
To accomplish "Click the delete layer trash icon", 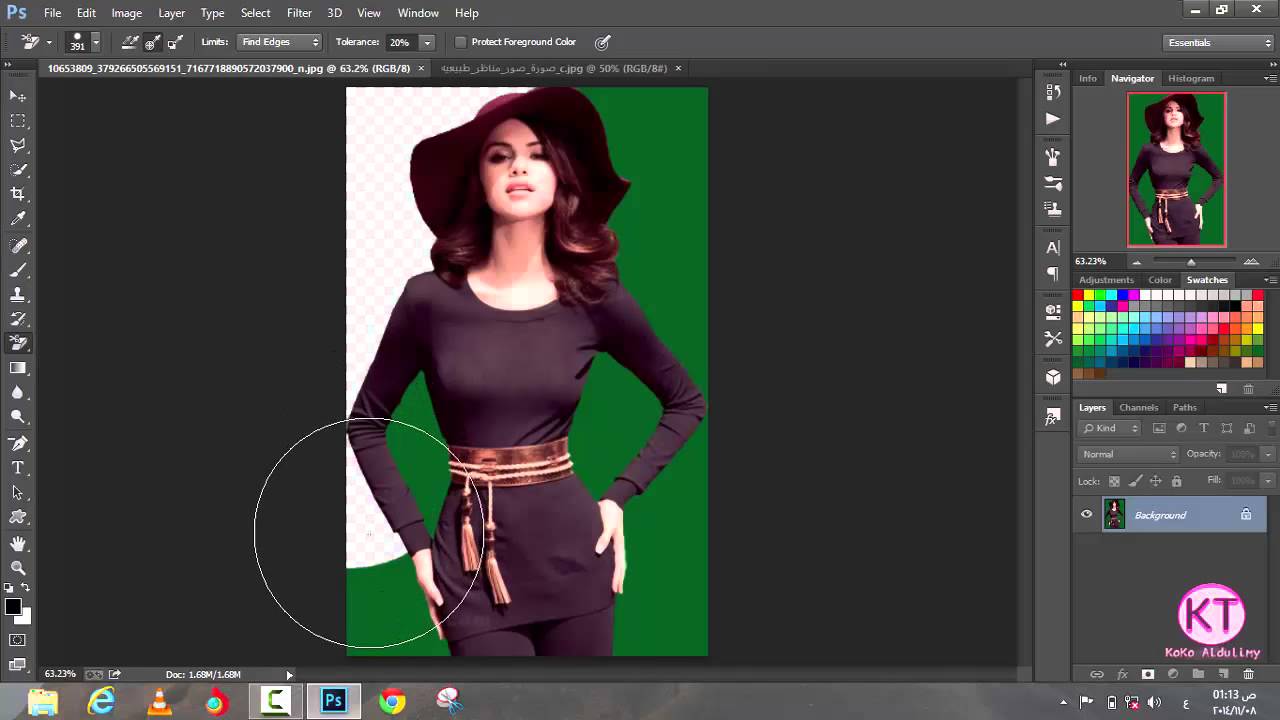I will [1248, 675].
